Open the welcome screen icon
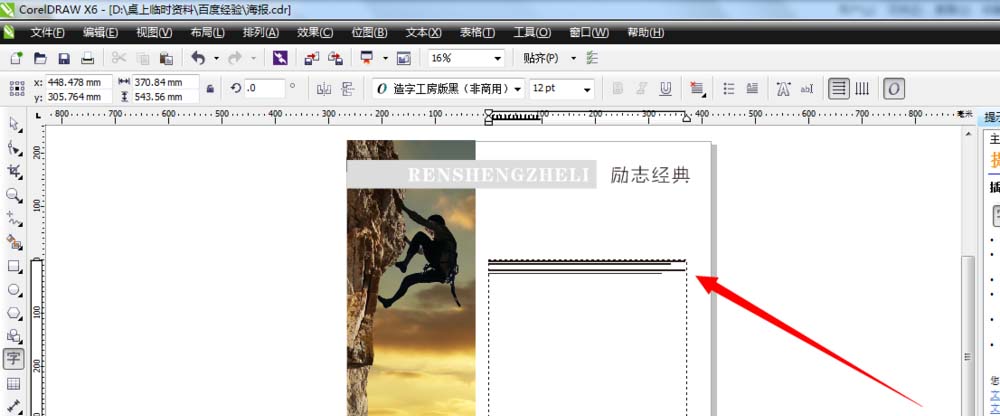This screenshot has width=1000, height=416. point(404,58)
